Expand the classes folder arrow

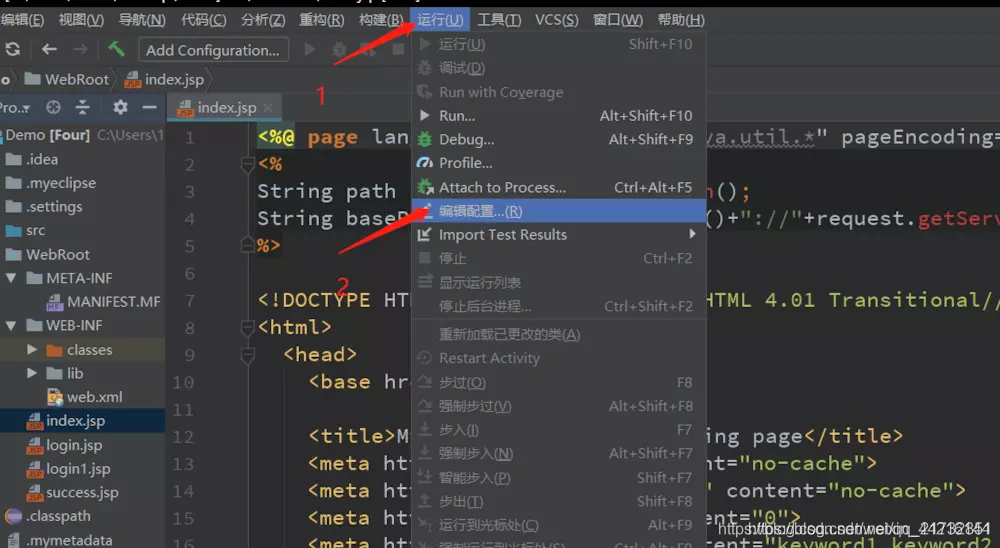pyautogui.click(x=32, y=349)
